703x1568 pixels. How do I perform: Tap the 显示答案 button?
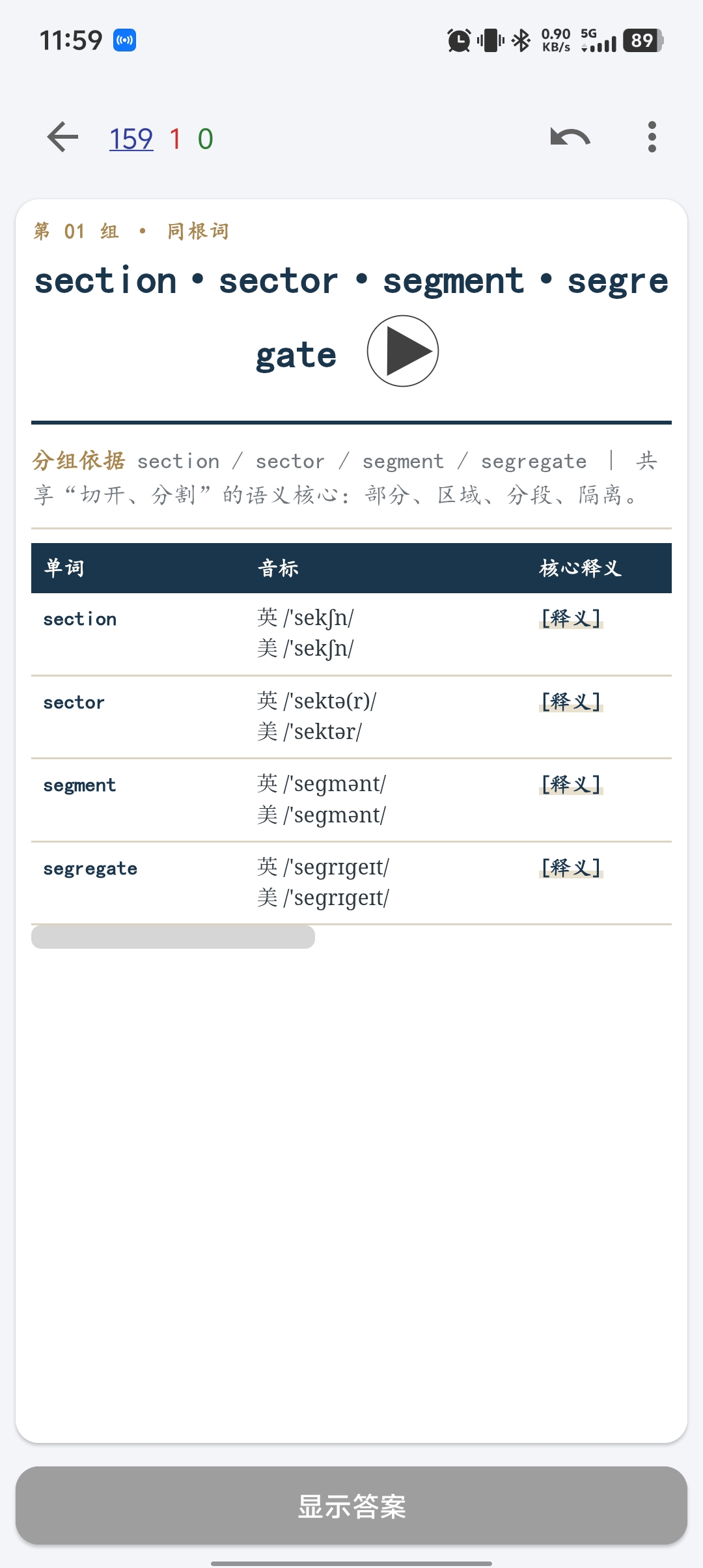point(351,1505)
